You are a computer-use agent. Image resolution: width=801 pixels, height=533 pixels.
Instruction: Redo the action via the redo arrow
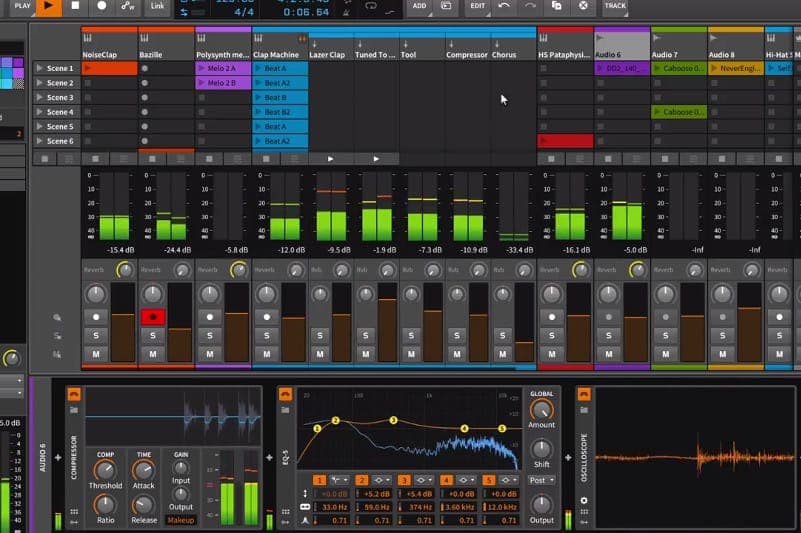[x=530, y=6]
